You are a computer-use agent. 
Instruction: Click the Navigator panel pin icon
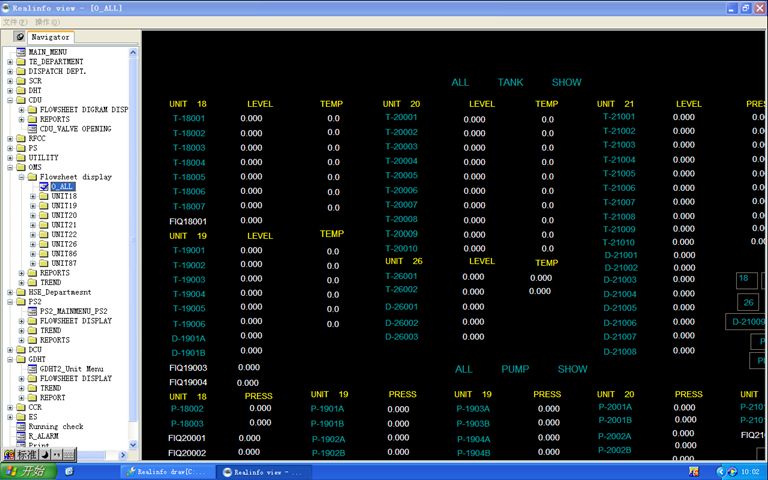coord(20,37)
